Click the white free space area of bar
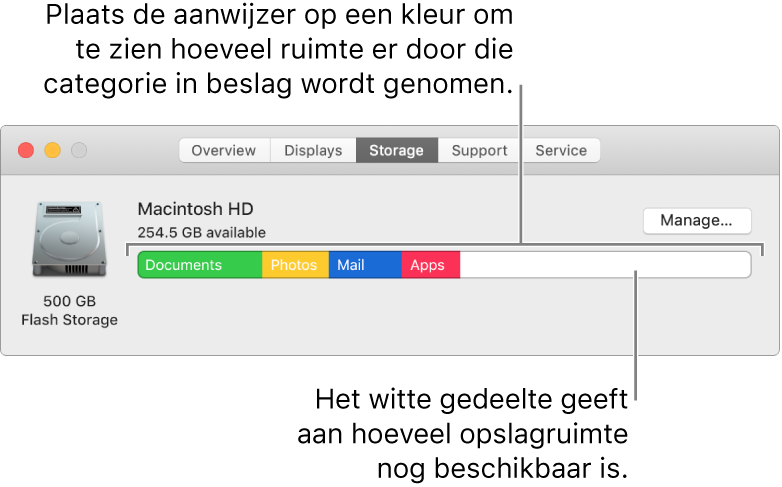This screenshot has height=487, width=782. (x=605, y=265)
